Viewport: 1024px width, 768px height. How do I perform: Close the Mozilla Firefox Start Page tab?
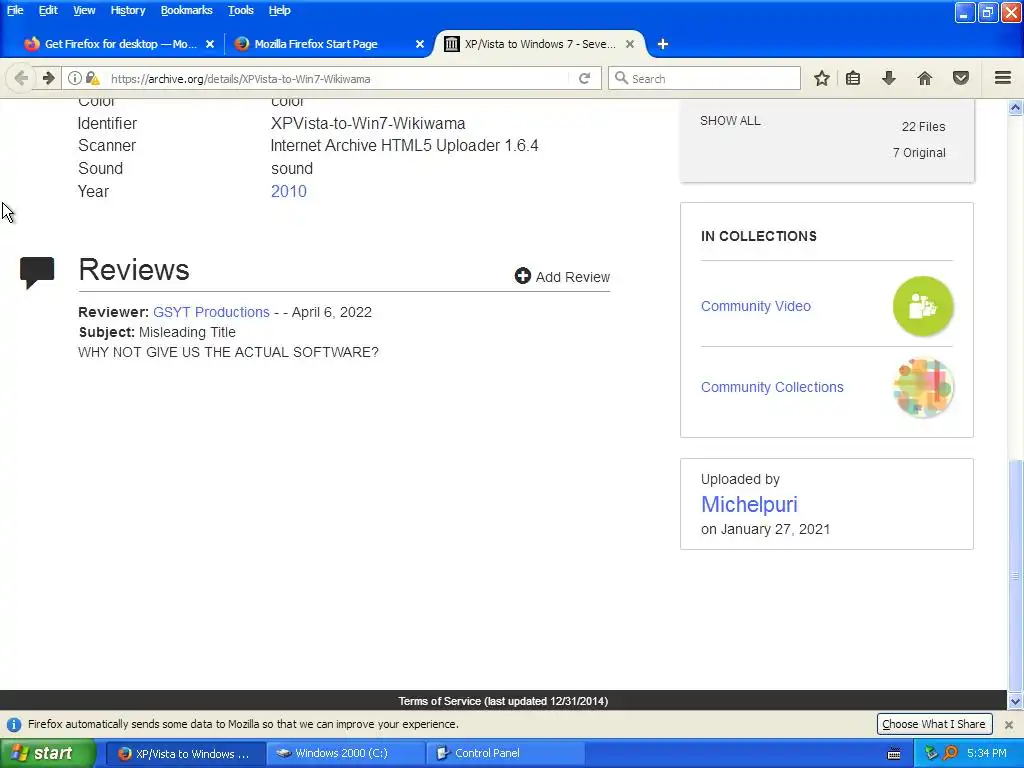[420, 44]
